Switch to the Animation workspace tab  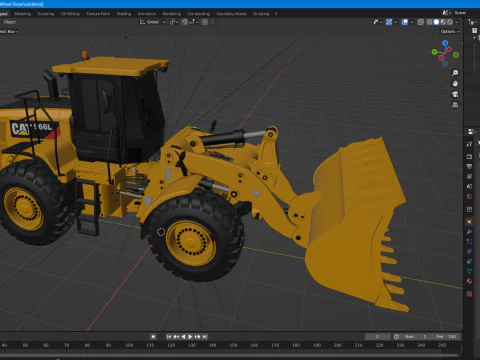[x=147, y=14]
